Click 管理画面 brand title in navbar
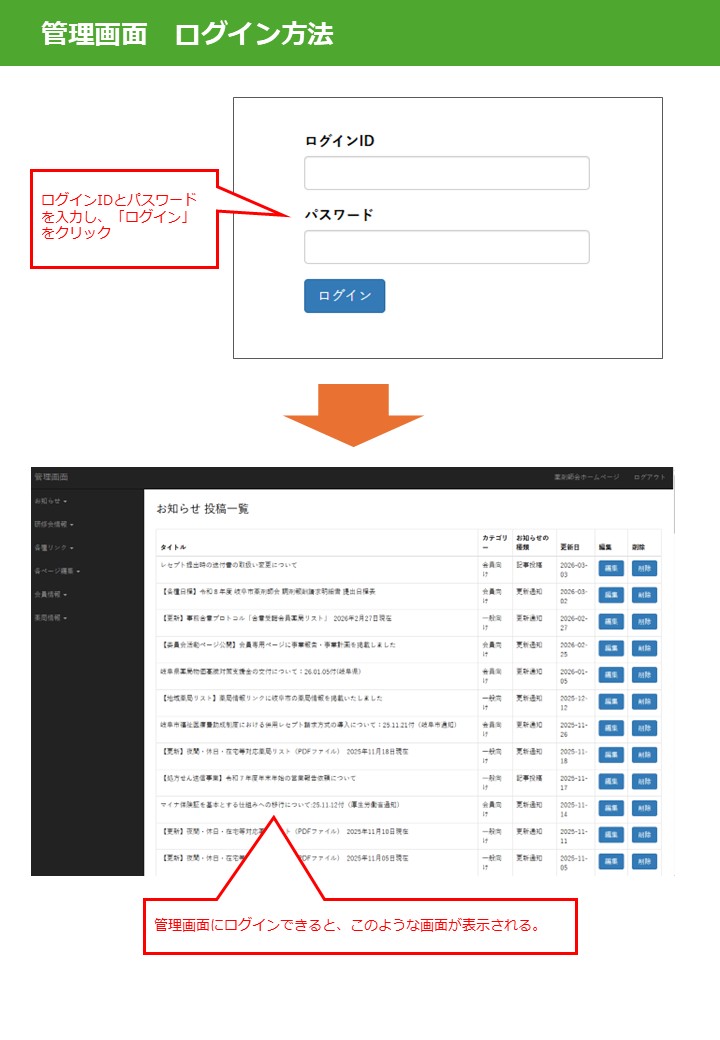Viewport: 720px width, 1040px height. (x=50, y=478)
